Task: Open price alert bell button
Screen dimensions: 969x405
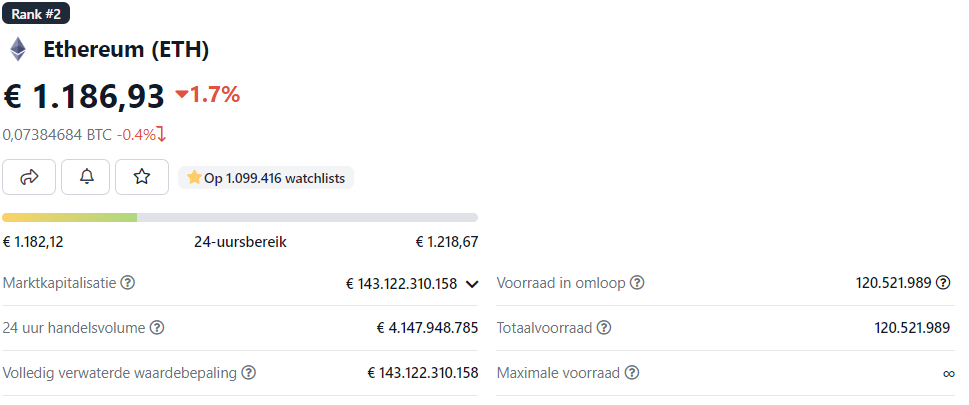Action: tap(87, 177)
